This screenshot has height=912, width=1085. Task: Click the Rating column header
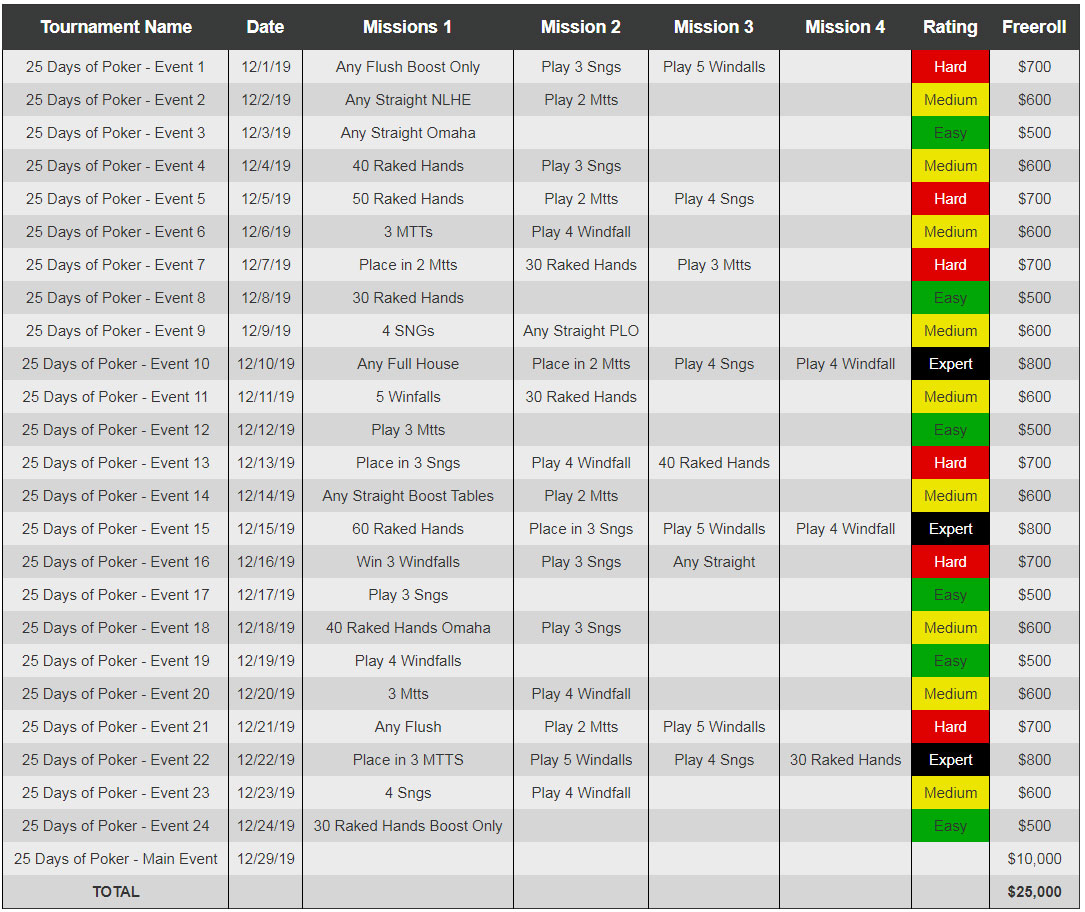coord(950,27)
